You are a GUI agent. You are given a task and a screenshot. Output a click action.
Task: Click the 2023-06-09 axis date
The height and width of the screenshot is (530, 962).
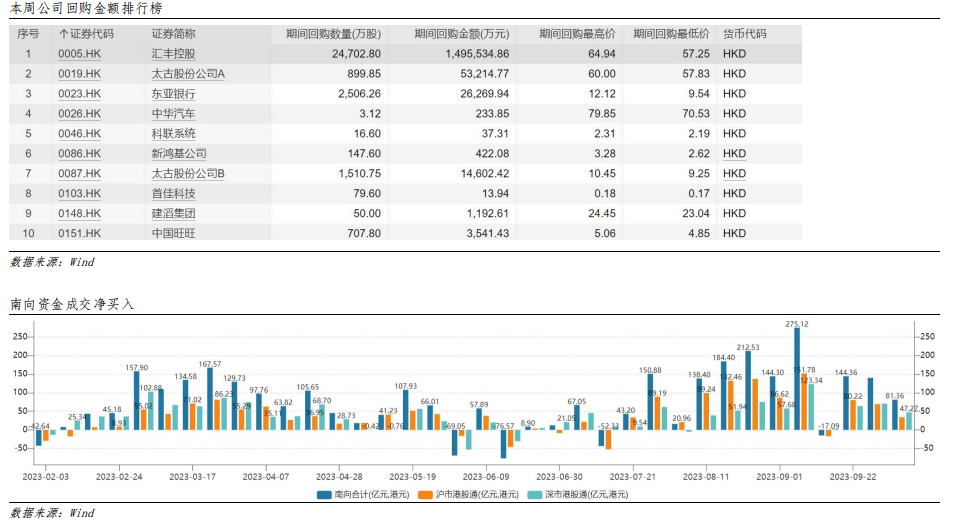[x=486, y=477]
